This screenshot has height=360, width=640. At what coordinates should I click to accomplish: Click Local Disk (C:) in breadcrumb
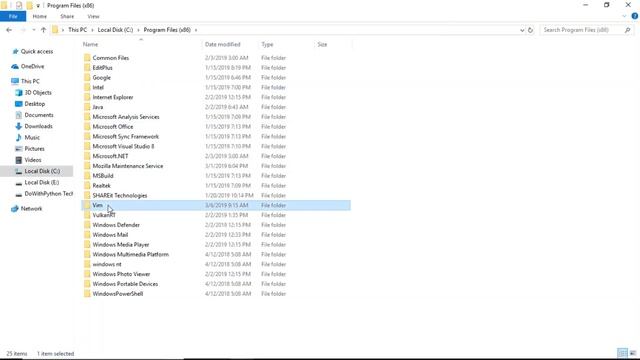(115, 30)
